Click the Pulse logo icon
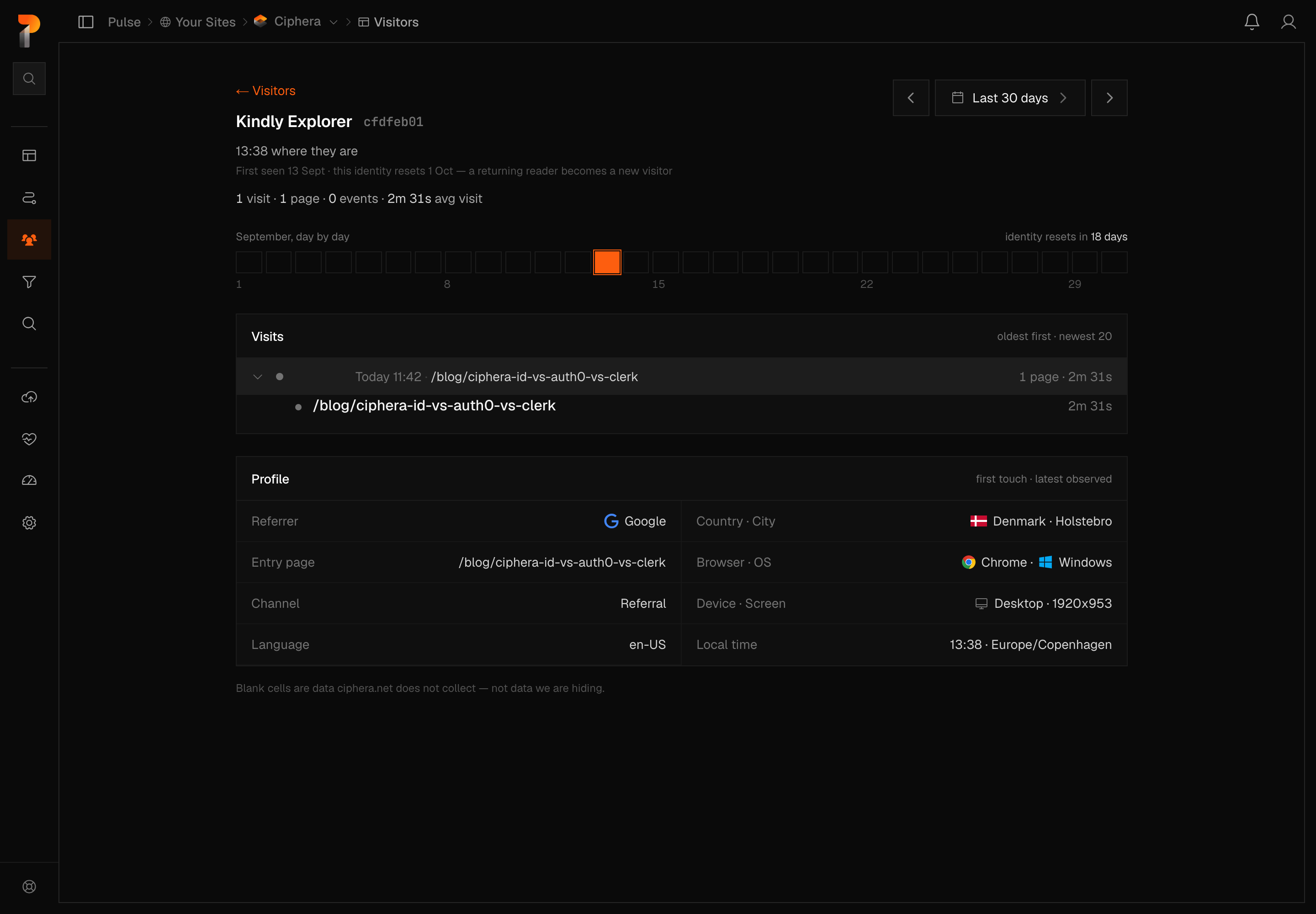1316x914 pixels. coord(29,31)
